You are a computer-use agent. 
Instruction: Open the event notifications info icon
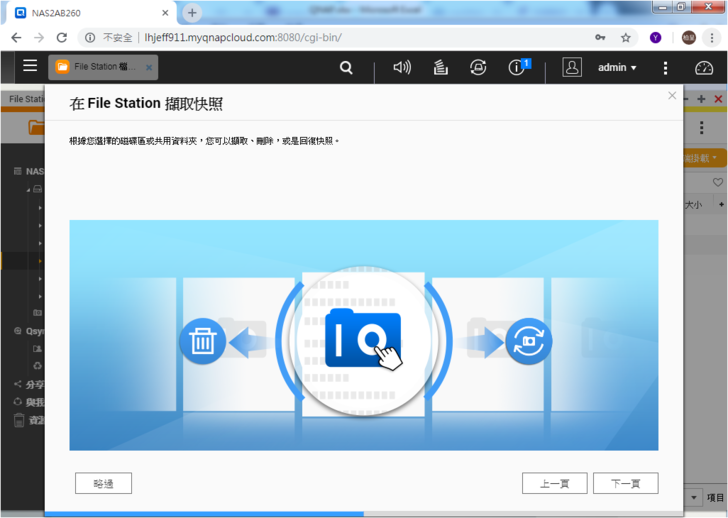pyautogui.click(x=517, y=68)
